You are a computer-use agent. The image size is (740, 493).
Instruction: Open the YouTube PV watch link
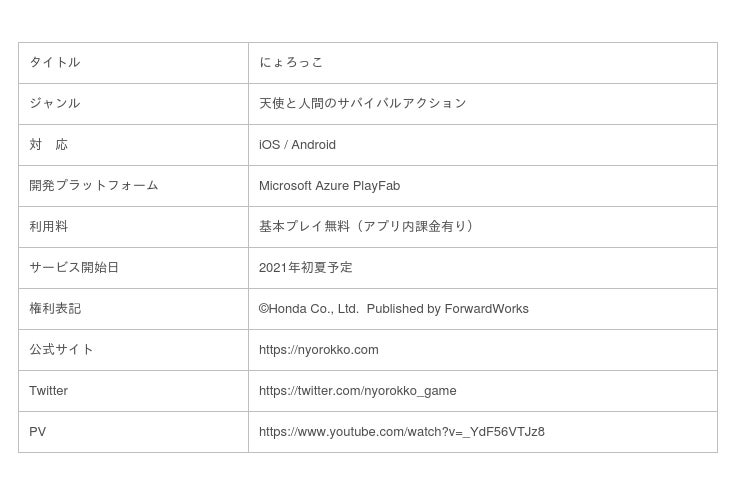click(401, 432)
